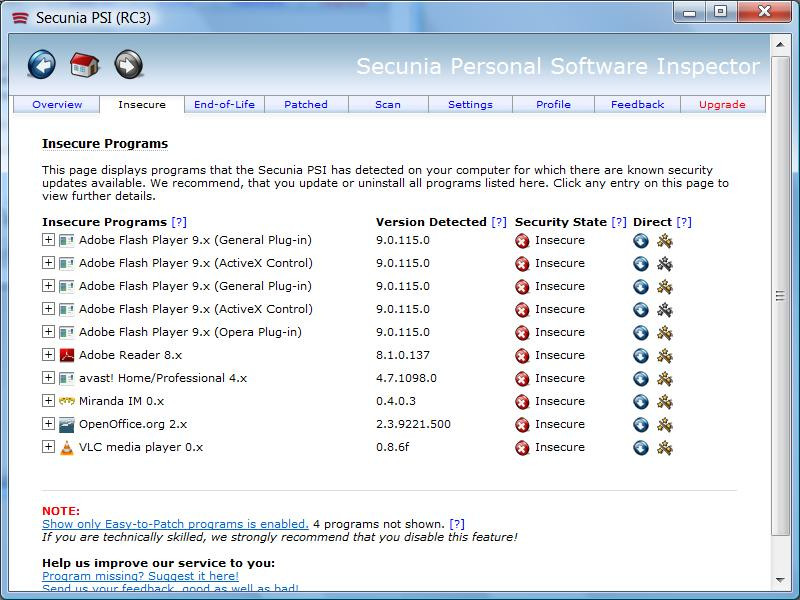Expand the Adobe Reader 8.x entry
The height and width of the screenshot is (600, 800).
pos(48,355)
